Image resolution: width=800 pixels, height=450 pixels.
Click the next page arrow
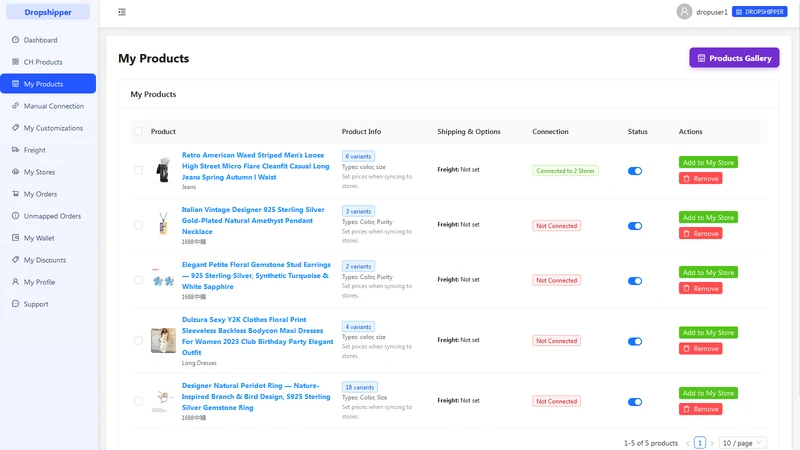point(712,443)
